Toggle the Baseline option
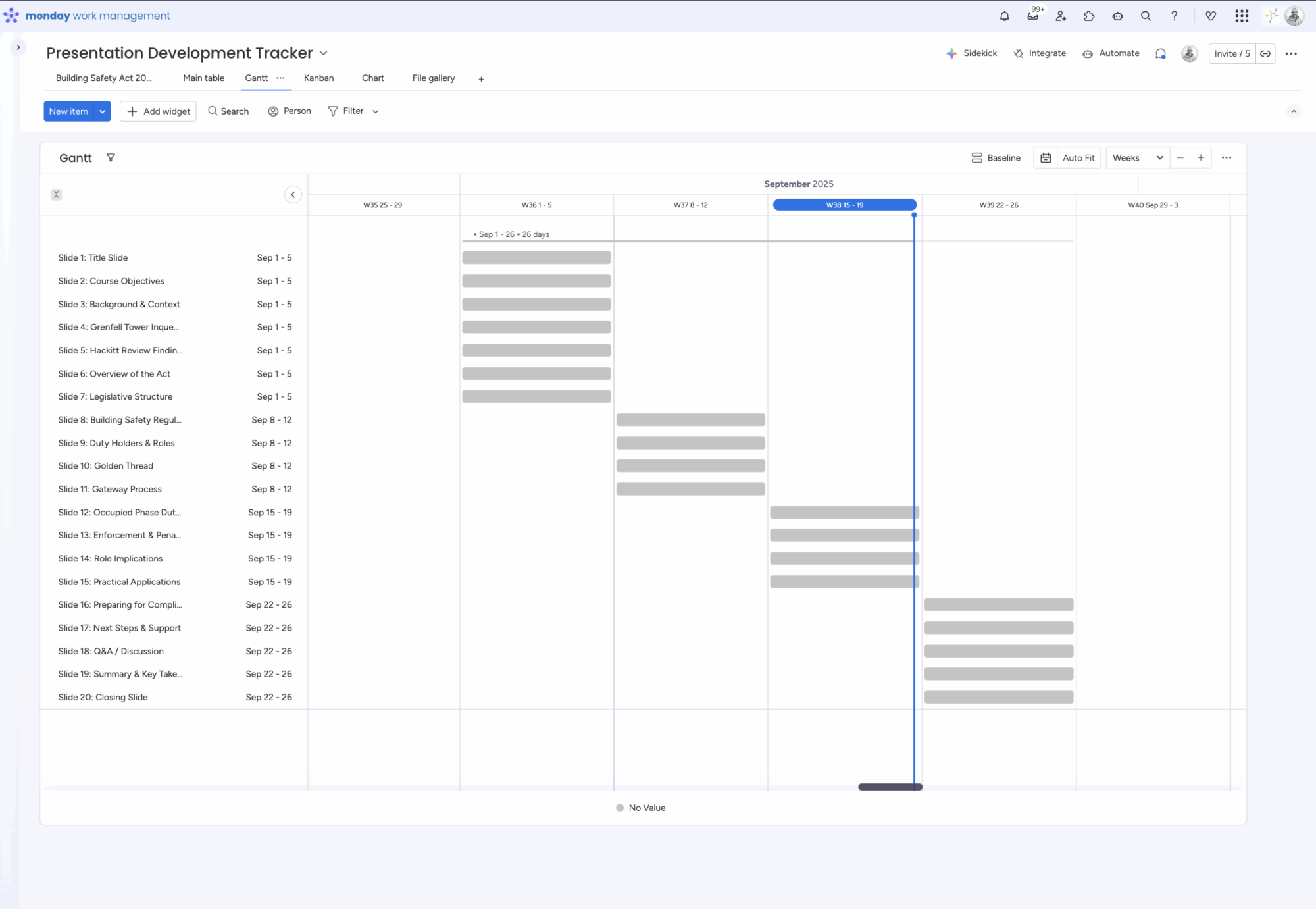 coord(996,158)
